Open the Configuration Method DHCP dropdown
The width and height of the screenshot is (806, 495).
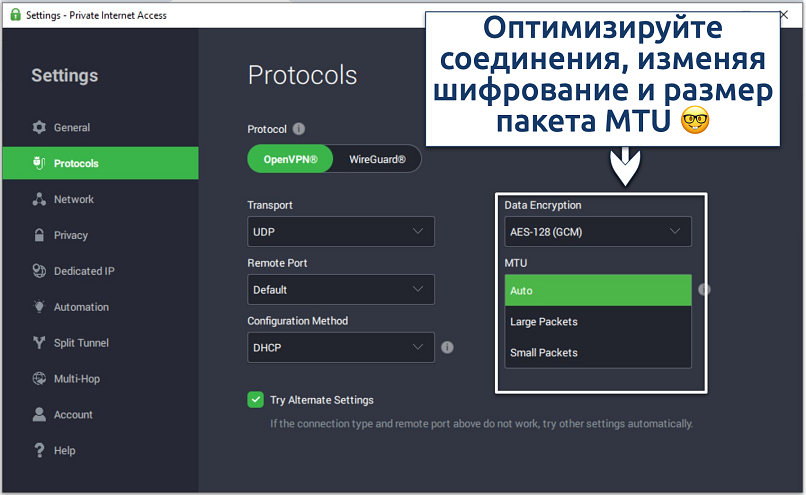[341, 347]
